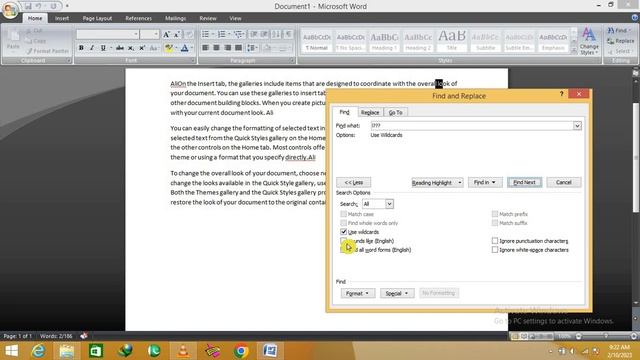
Task: Open the Search direction All dropdown
Action: (389, 204)
